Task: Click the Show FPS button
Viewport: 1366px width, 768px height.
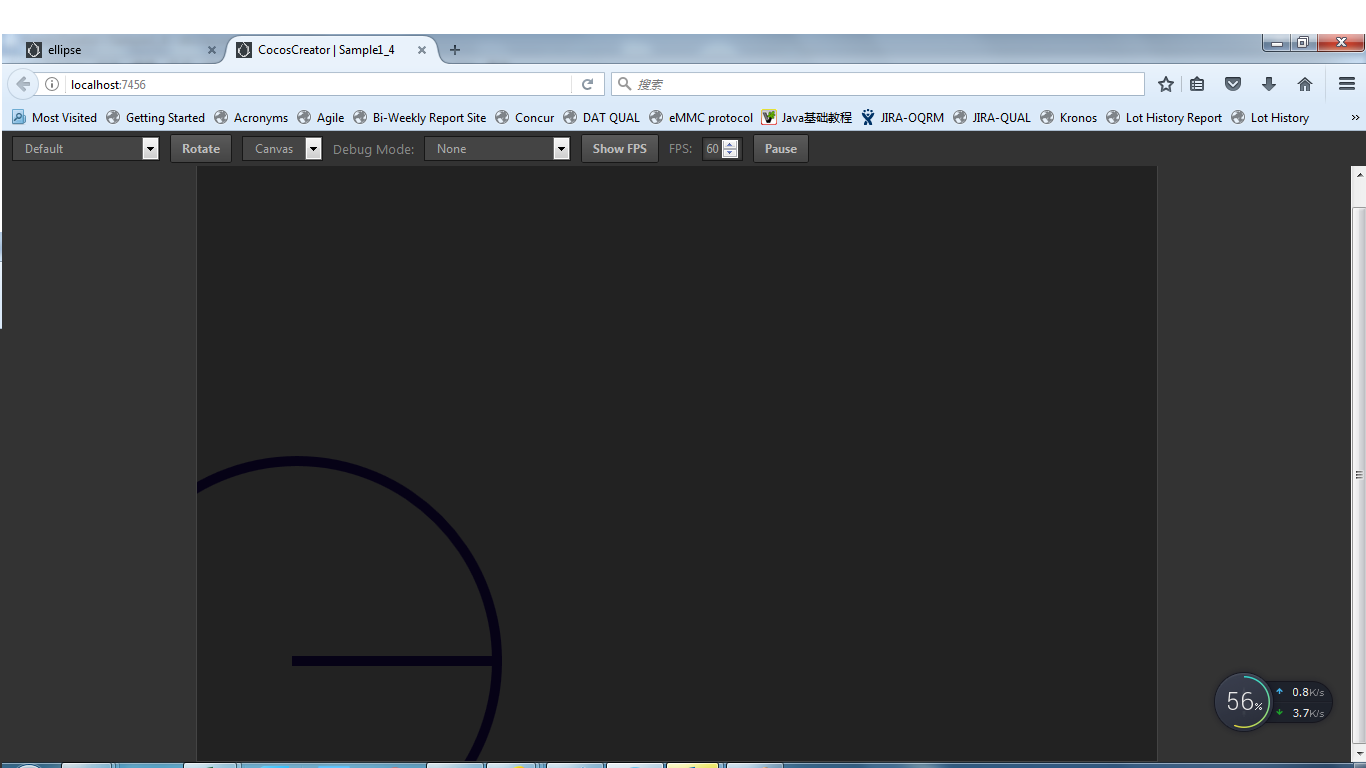Action: (x=620, y=149)
